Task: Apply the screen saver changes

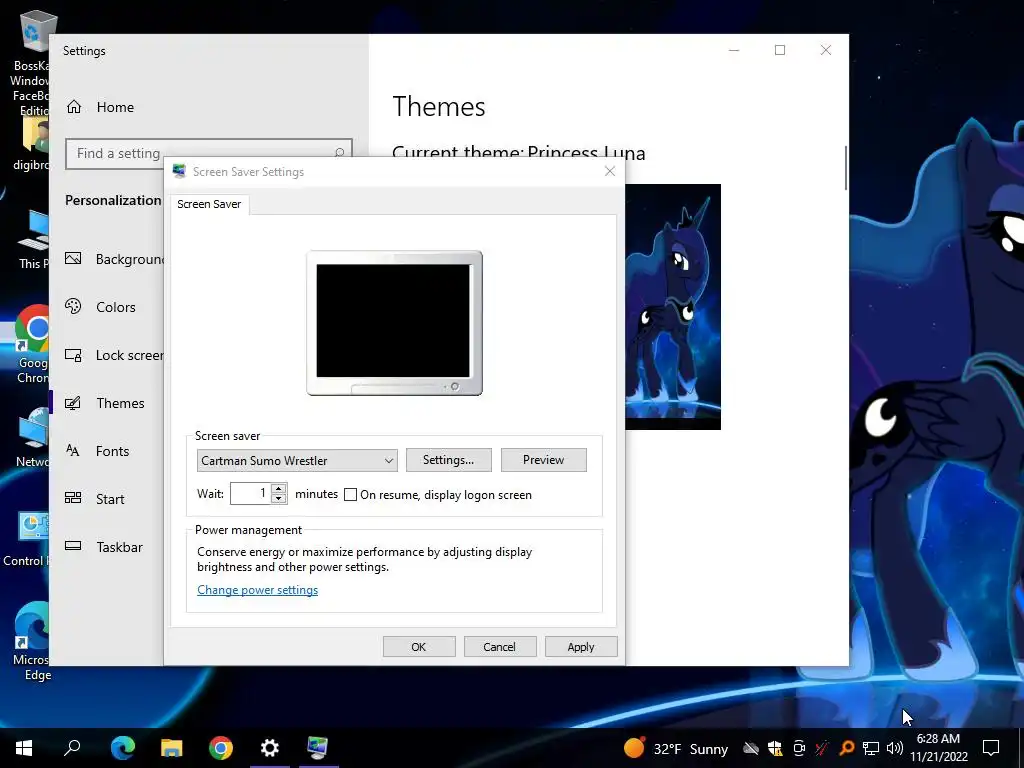Action: 581,647
